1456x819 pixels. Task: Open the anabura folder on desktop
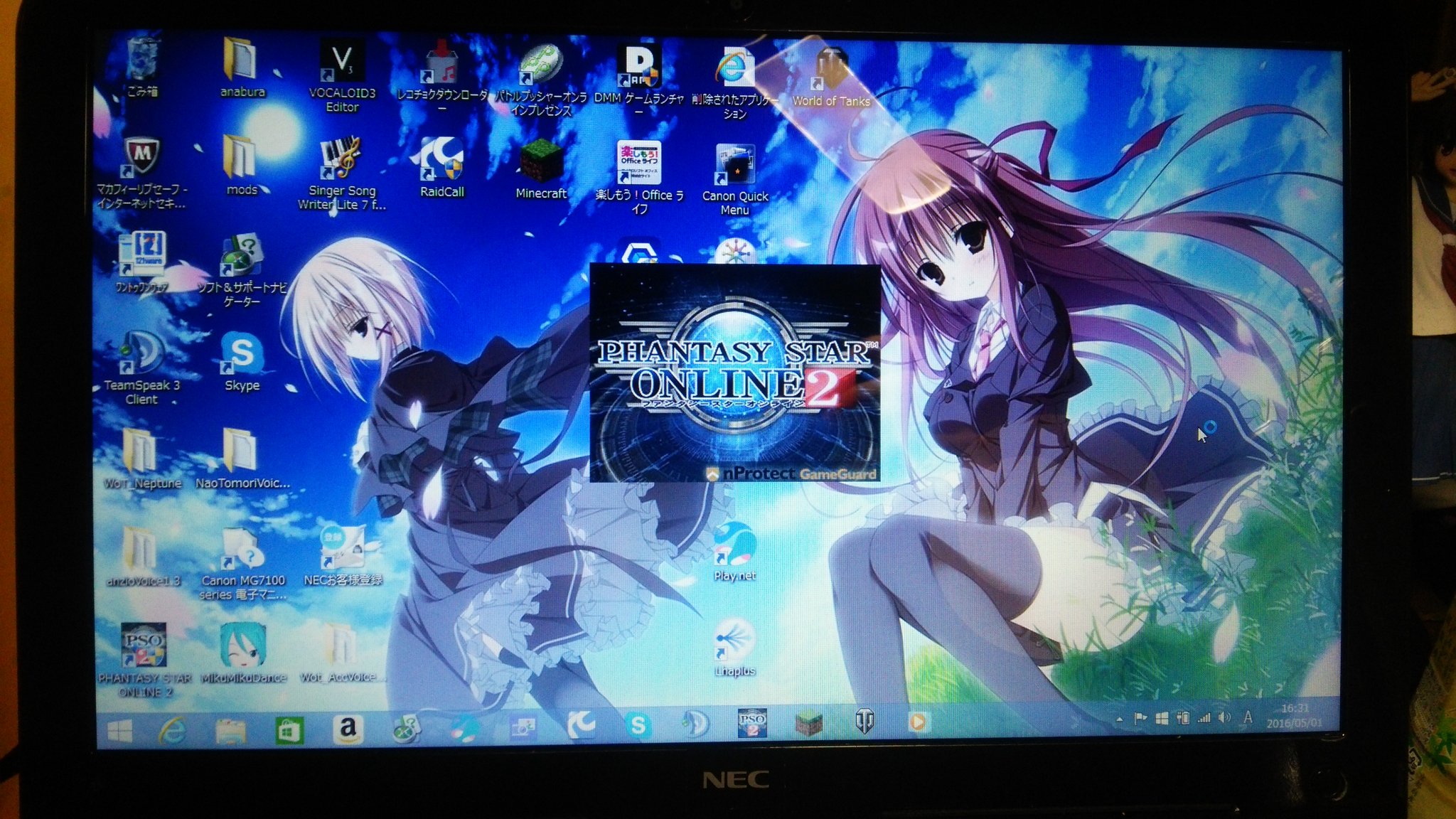coord(242,67)
